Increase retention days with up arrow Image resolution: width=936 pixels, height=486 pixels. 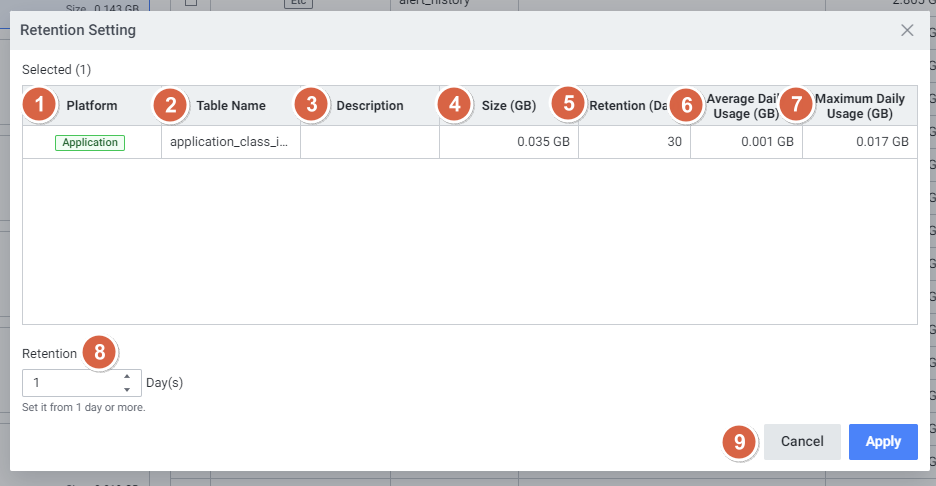pos(126,377)
